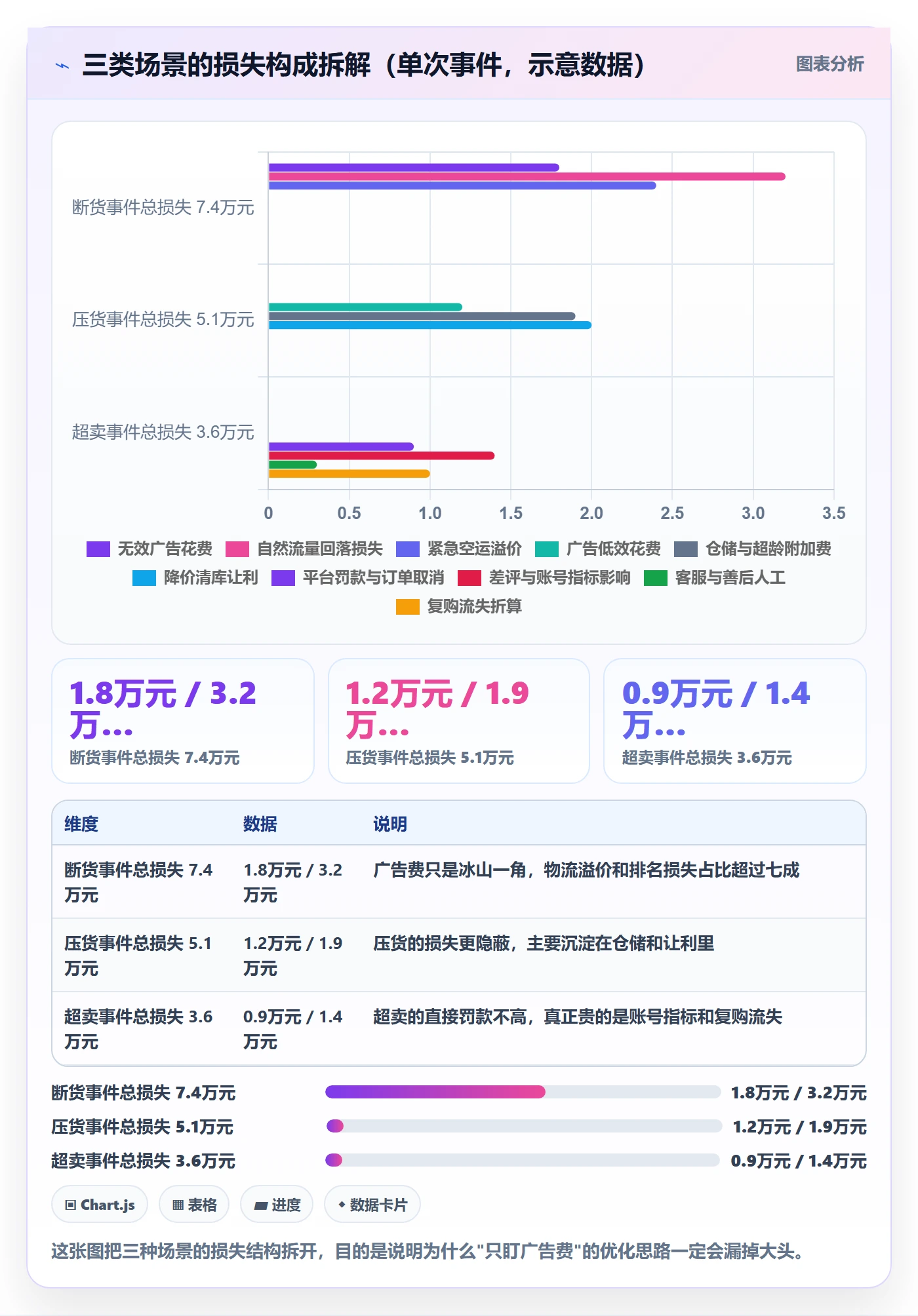Click the 压货事件总损失 progress bar

(x=523, y=1126)
